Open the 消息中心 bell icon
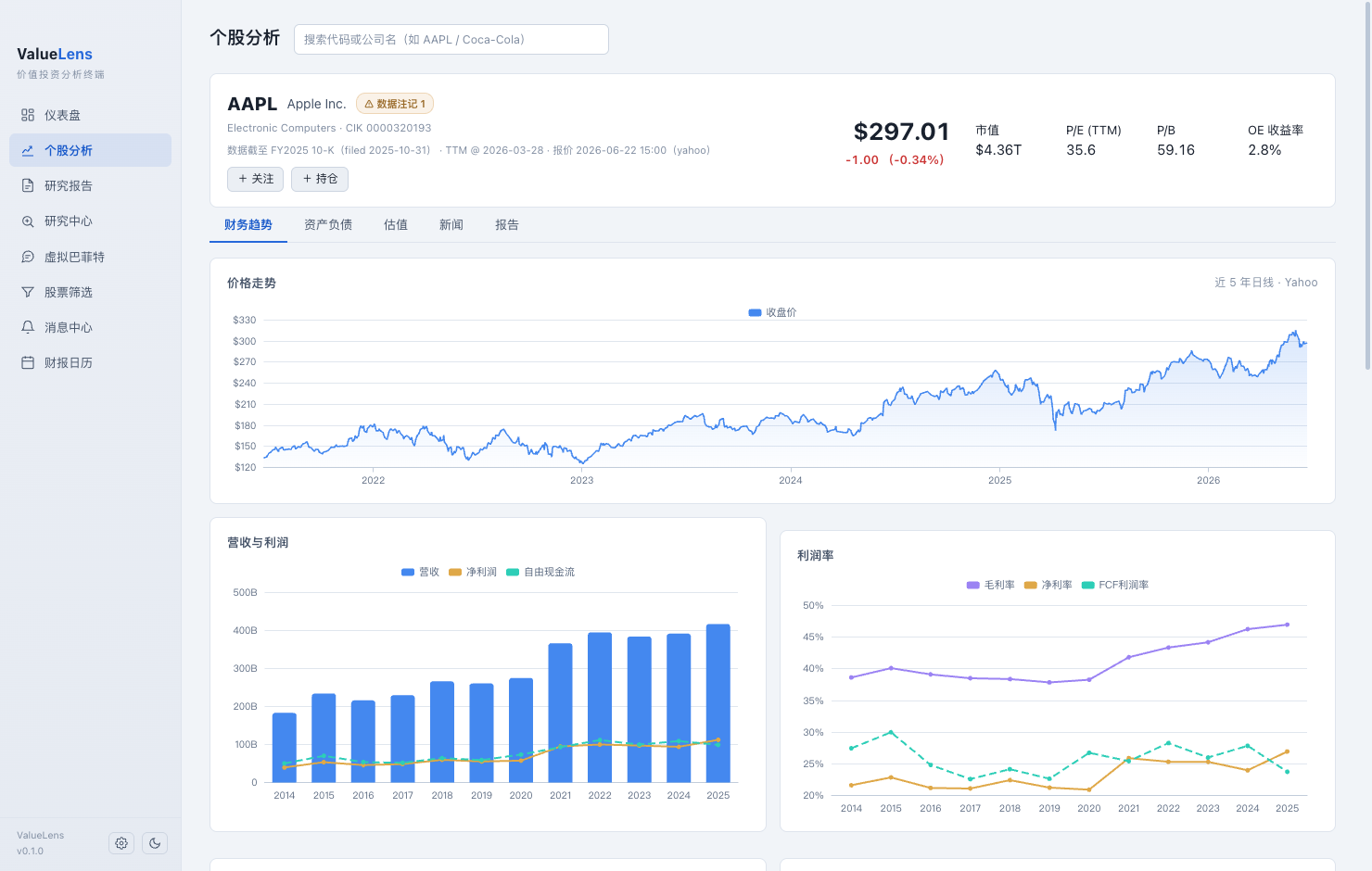 (28, 327)
